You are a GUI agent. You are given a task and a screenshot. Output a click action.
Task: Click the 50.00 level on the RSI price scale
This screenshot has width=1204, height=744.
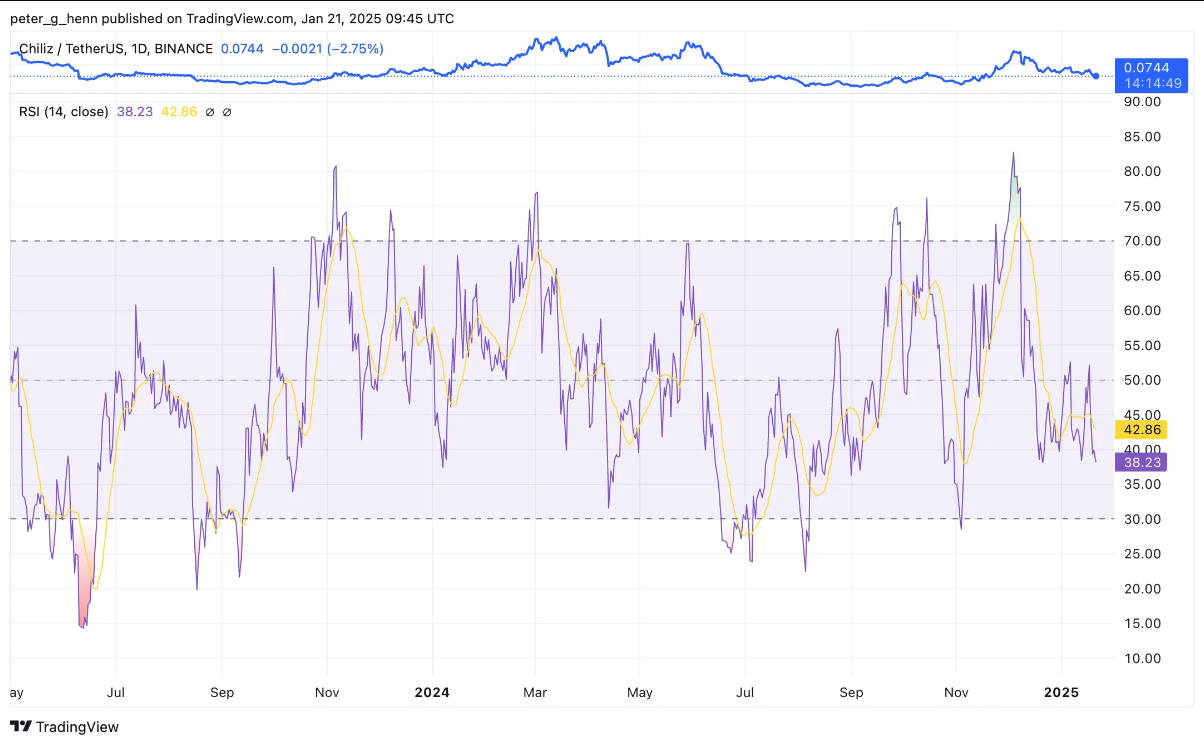1143,380
